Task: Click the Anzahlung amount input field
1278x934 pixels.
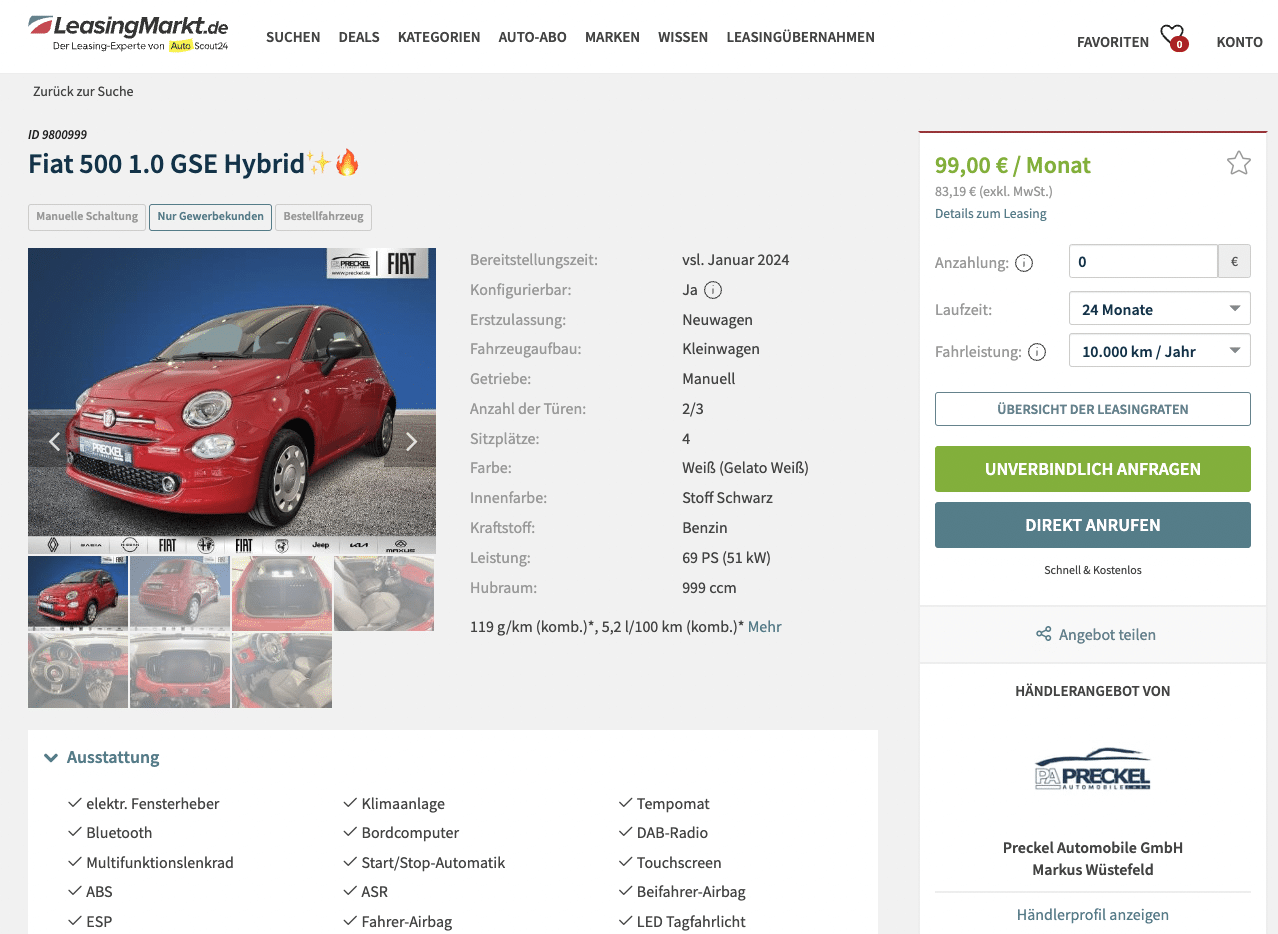Action: coord(1143,261)
